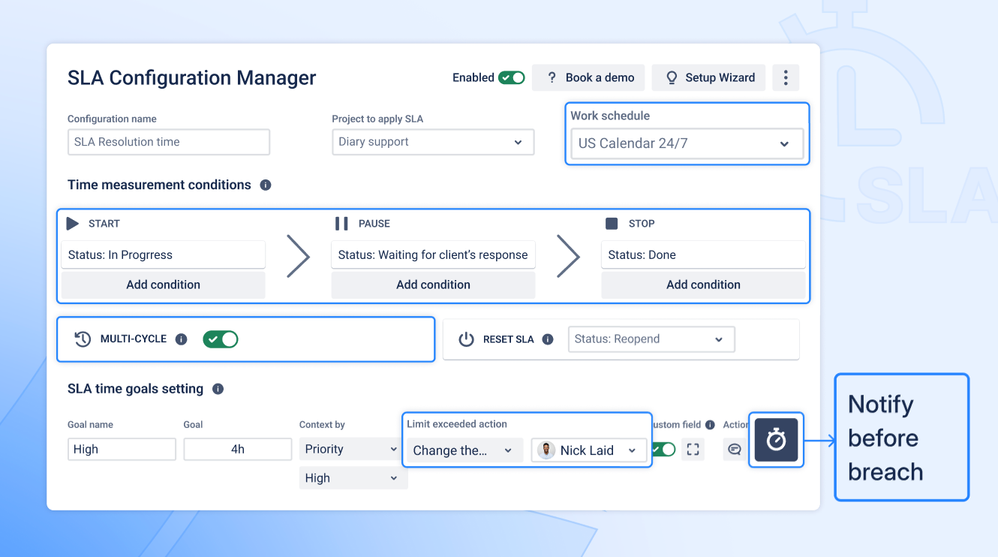Click the expand fullscreen icon in goals row
This screenshot has height=557, width=998.
click(693, 449)
